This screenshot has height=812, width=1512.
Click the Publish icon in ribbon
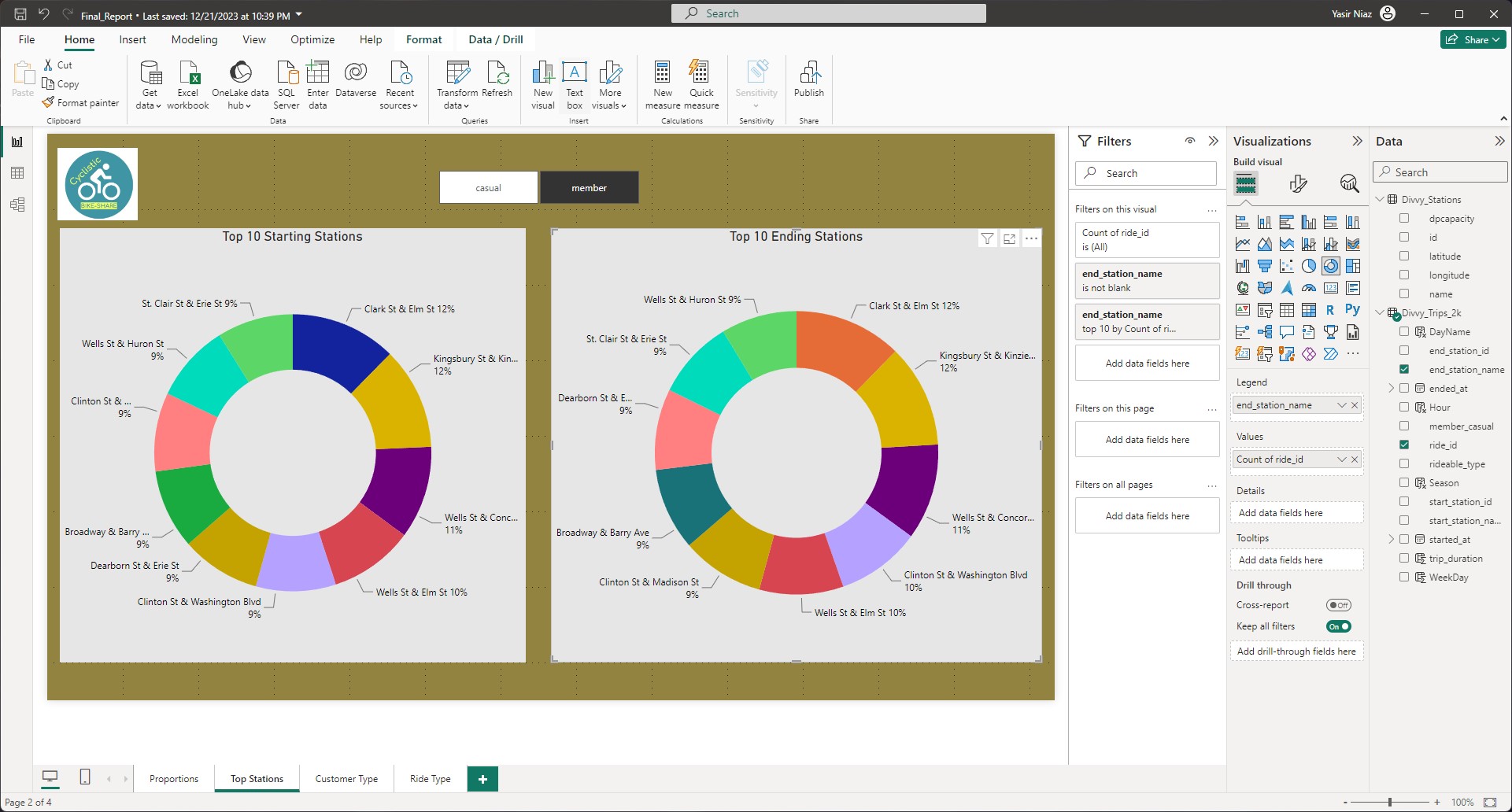[809, 79]
